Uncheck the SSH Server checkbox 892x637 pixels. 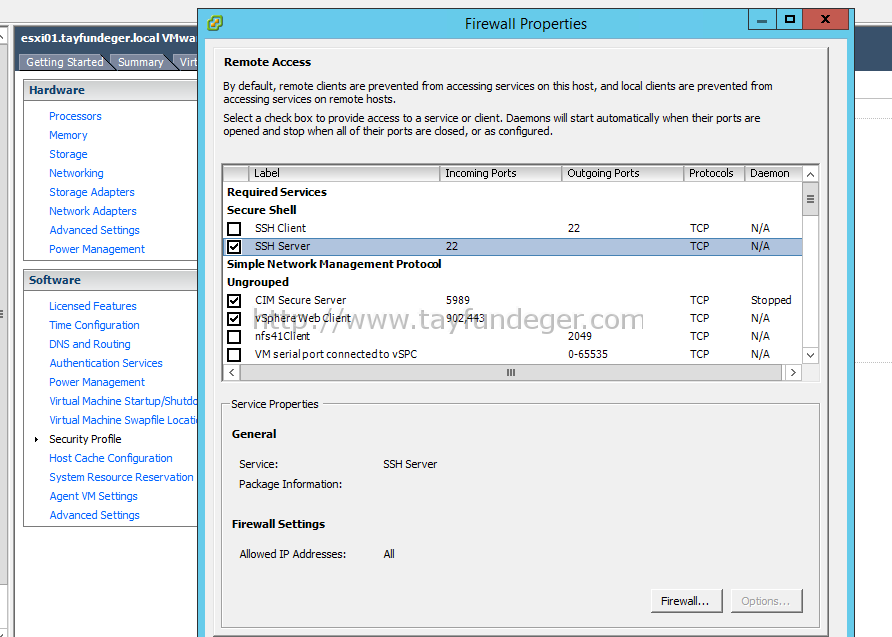point(234,247)
